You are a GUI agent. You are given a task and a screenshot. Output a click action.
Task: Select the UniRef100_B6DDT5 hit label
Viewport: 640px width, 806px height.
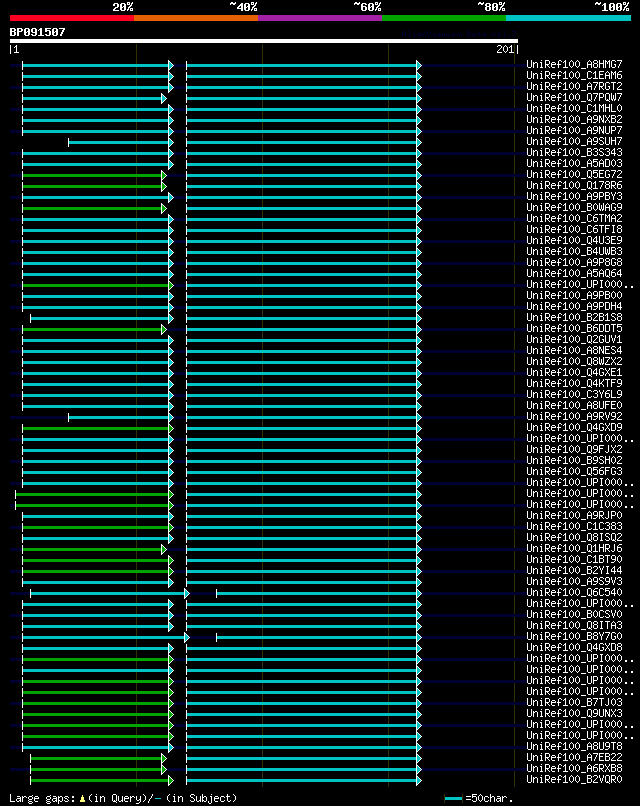[574, 328]
